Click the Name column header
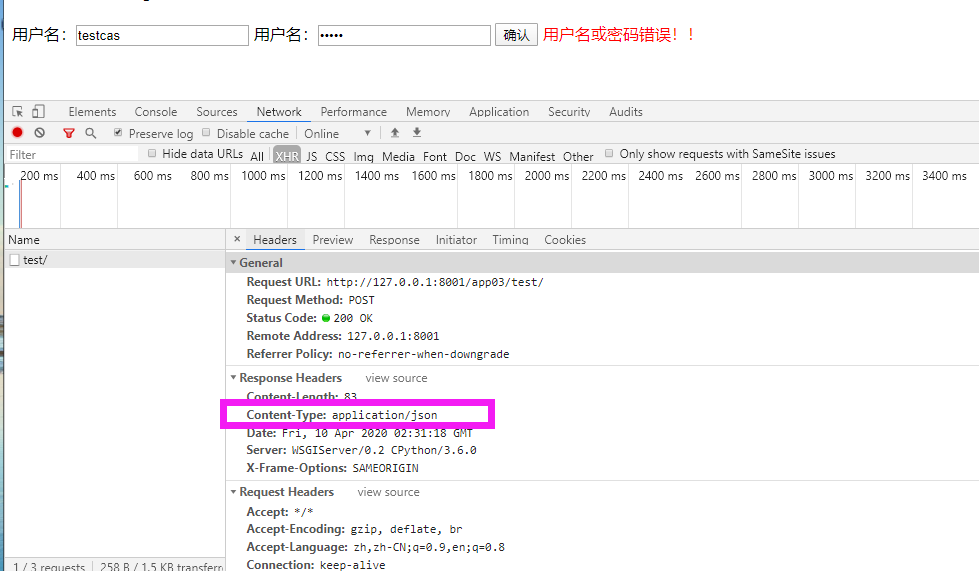Image resolution: width=979 pixels, height=571 pixels. pos(116,240)
